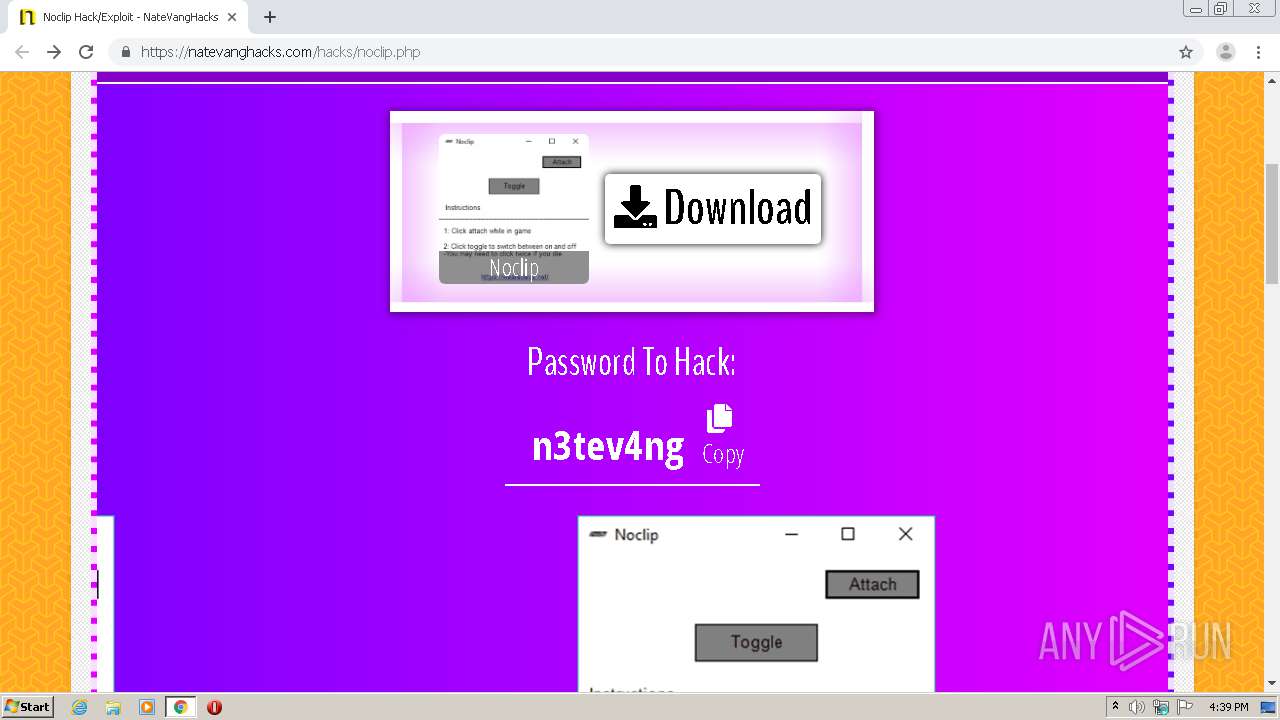Click the big Download button
This screenshot has height=720, width=1280.
[x=713, y=208]
